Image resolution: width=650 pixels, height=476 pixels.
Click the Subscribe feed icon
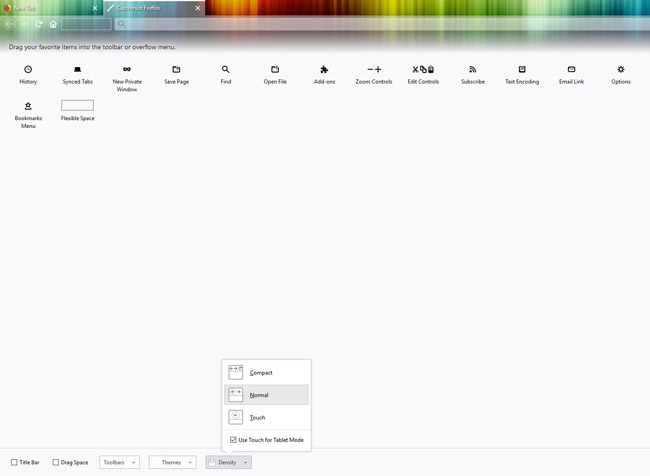tap(473, 70)
